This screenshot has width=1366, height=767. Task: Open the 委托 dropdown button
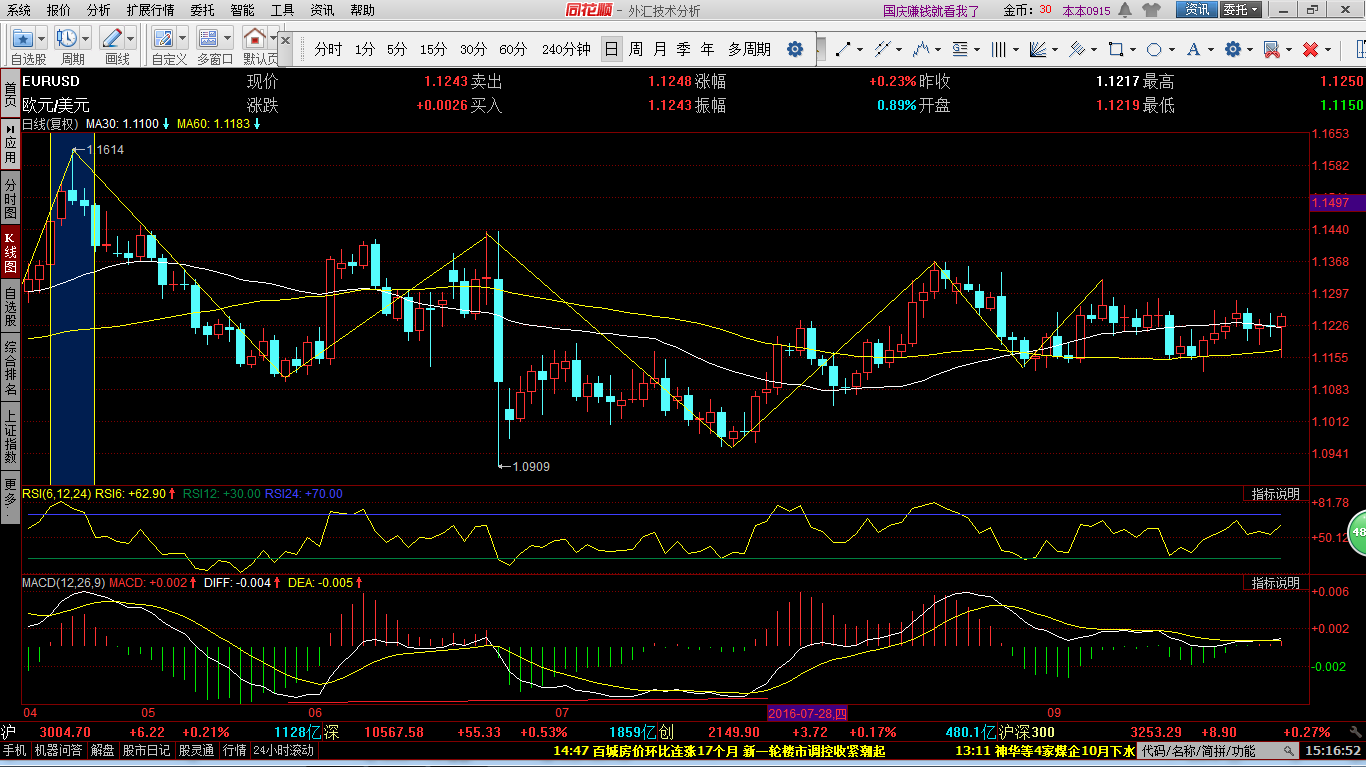click(1241, 10)
